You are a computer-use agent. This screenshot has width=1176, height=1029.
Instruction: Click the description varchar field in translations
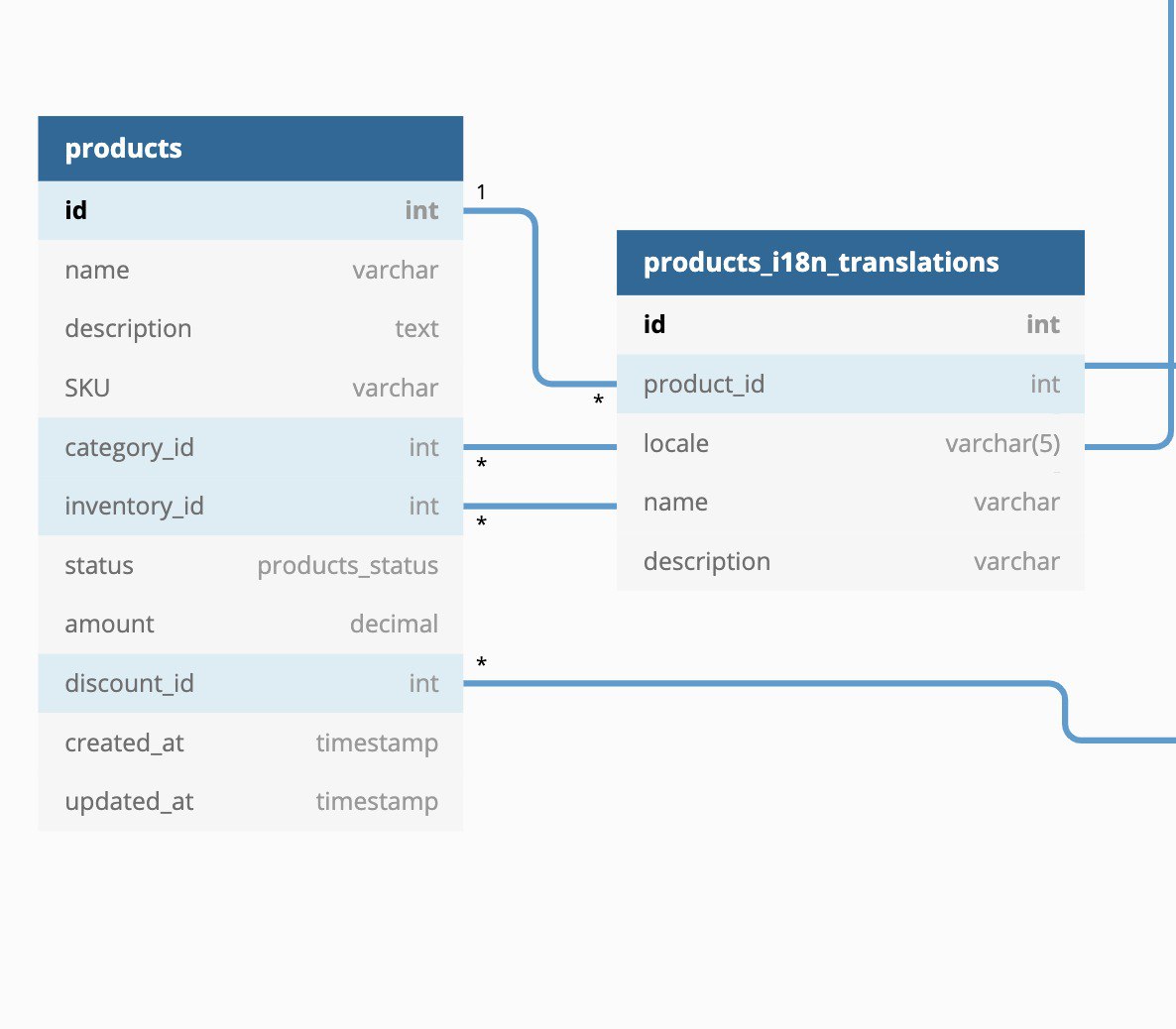coord(850,561)
